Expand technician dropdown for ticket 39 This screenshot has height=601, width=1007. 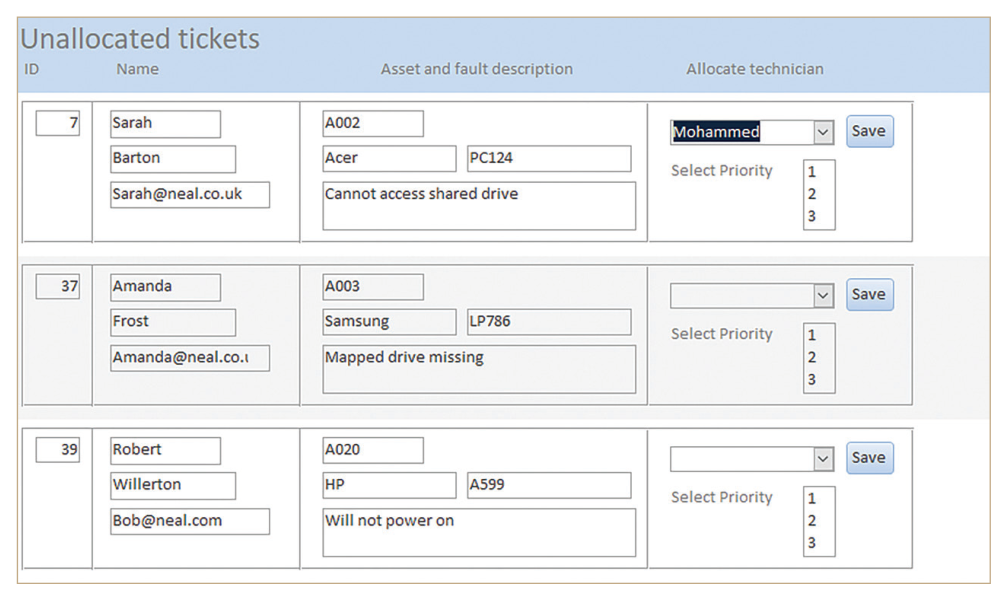pyautogui.click(x=823, y=459)
